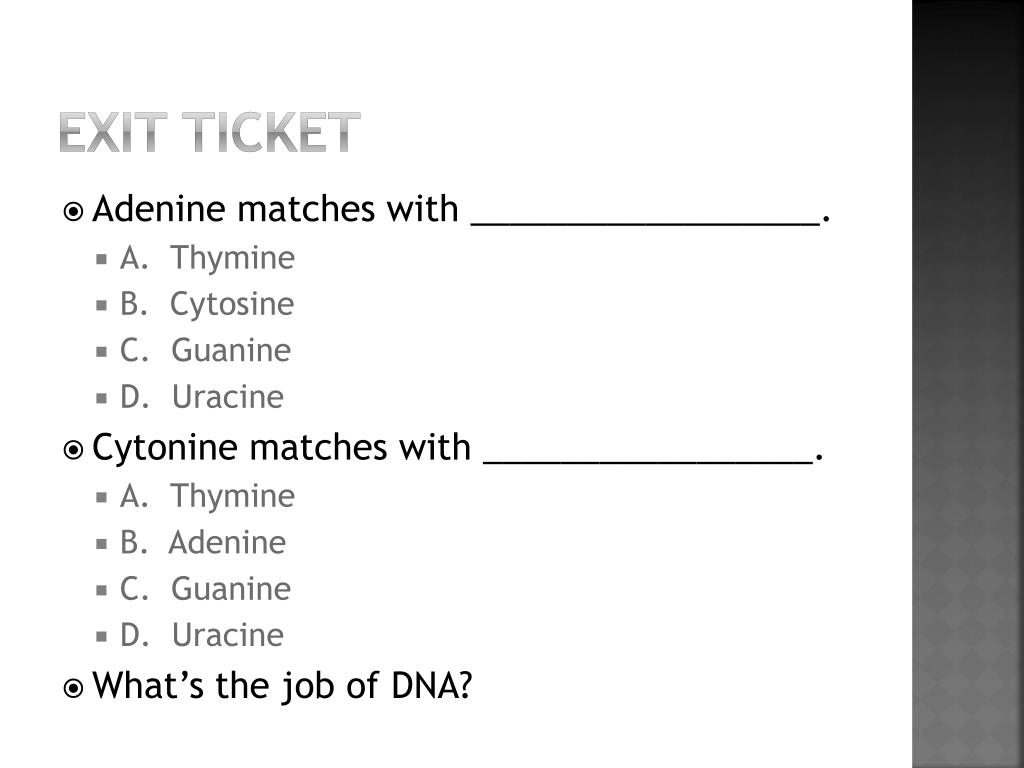Screen dimensions: 1024x768
Task: Click the text "What's the job of DNA?"
Action: (x=281, y=687)
